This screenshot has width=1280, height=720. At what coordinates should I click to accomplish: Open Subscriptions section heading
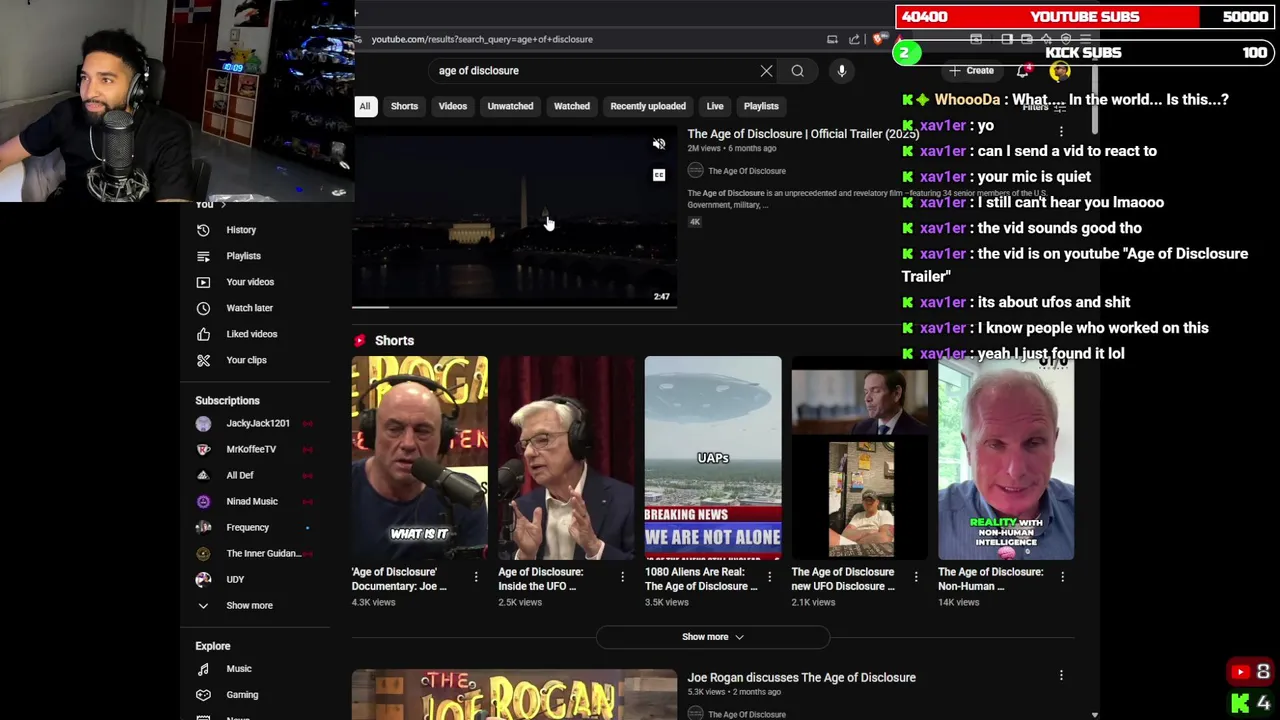(x=227, y=401)
